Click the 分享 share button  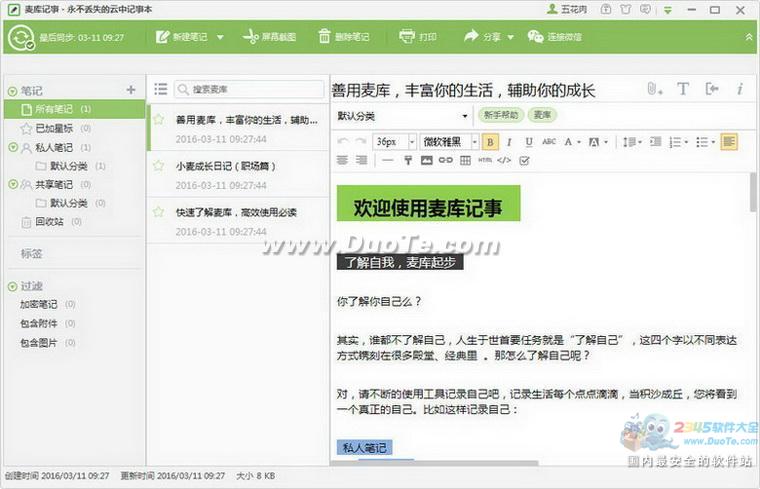click(x=482, y=37)
